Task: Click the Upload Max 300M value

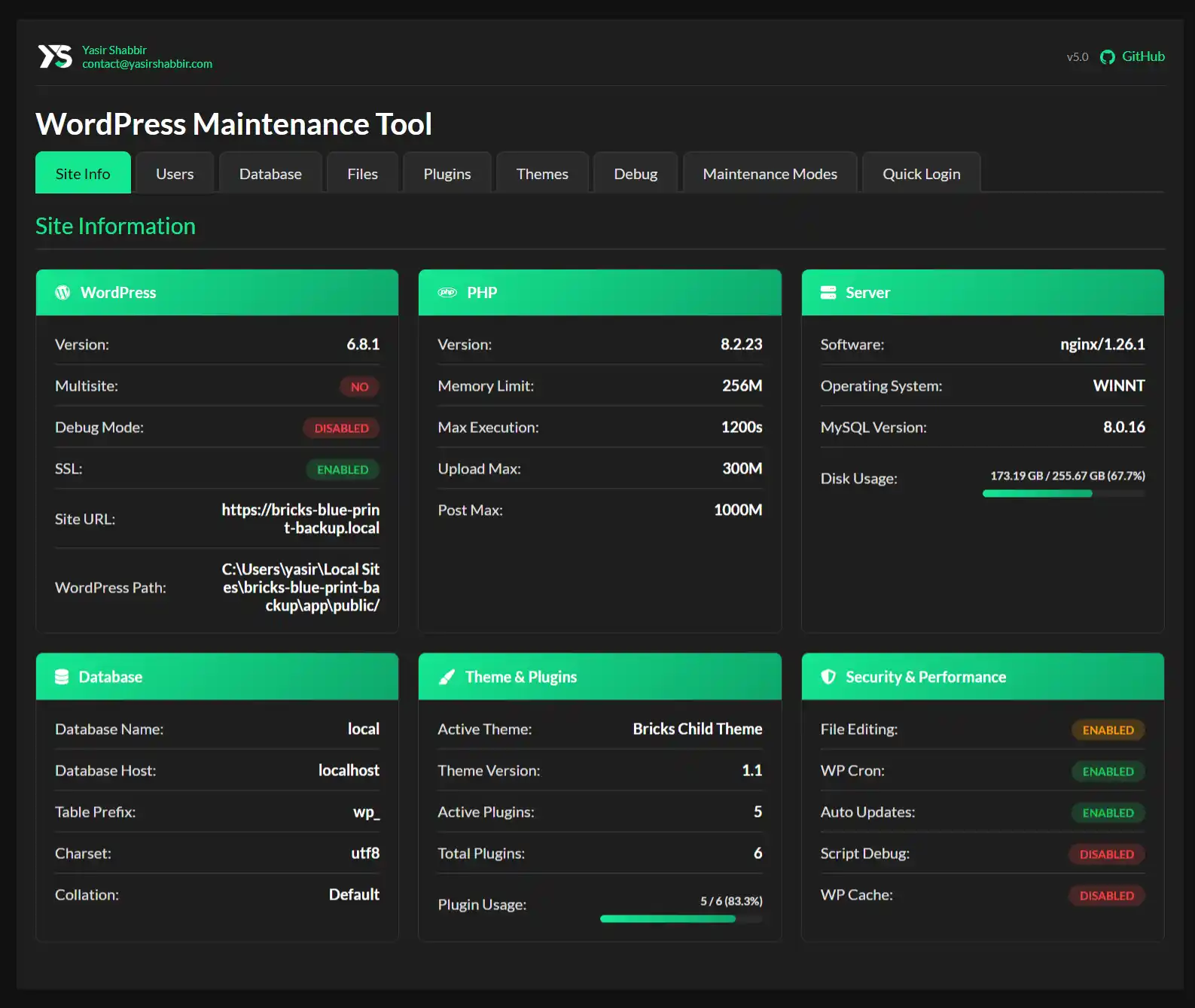Action: coord(742,468)
